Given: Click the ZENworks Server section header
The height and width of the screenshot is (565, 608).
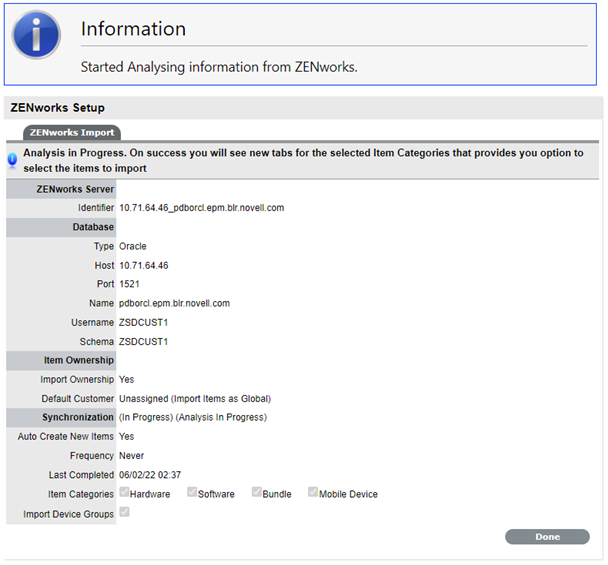Looking at the screenshot, I should point(61,189).
